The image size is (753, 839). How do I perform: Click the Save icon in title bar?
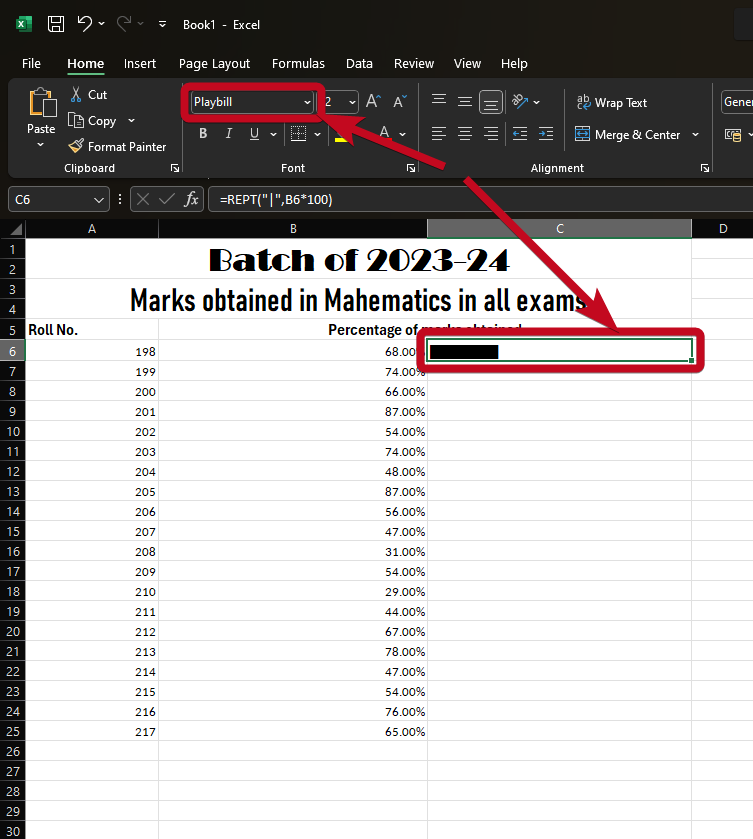56,24
